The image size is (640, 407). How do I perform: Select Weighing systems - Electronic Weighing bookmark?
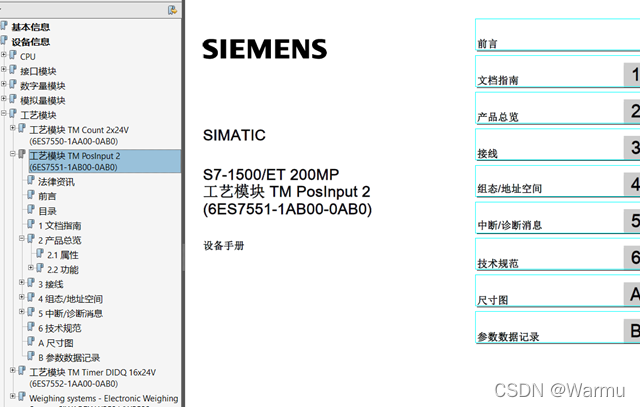[104, 400]
